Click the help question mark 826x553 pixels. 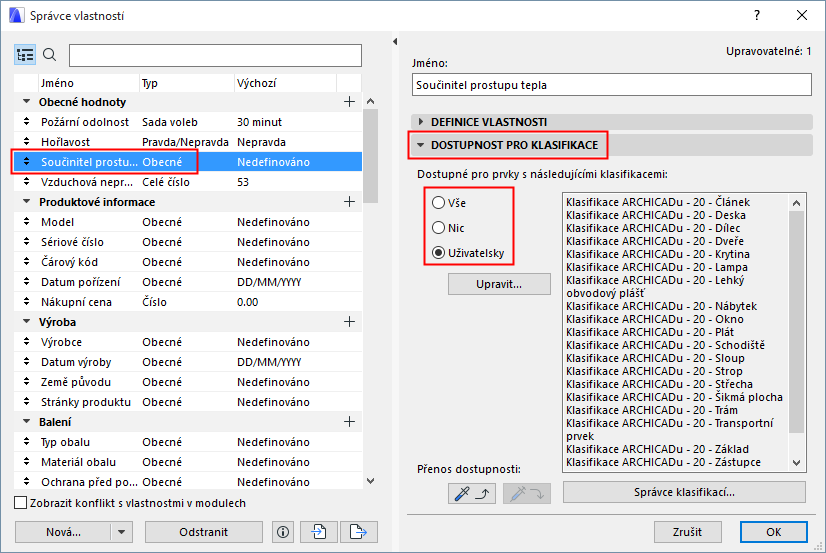[757, 15]
